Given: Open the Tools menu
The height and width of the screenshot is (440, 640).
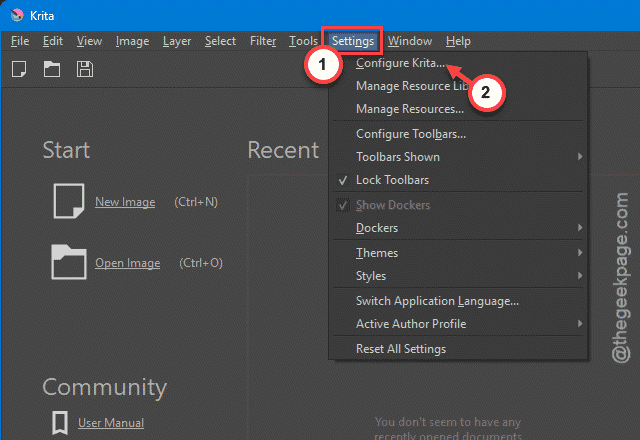Looking at the screenshot, I should (303, 41).
